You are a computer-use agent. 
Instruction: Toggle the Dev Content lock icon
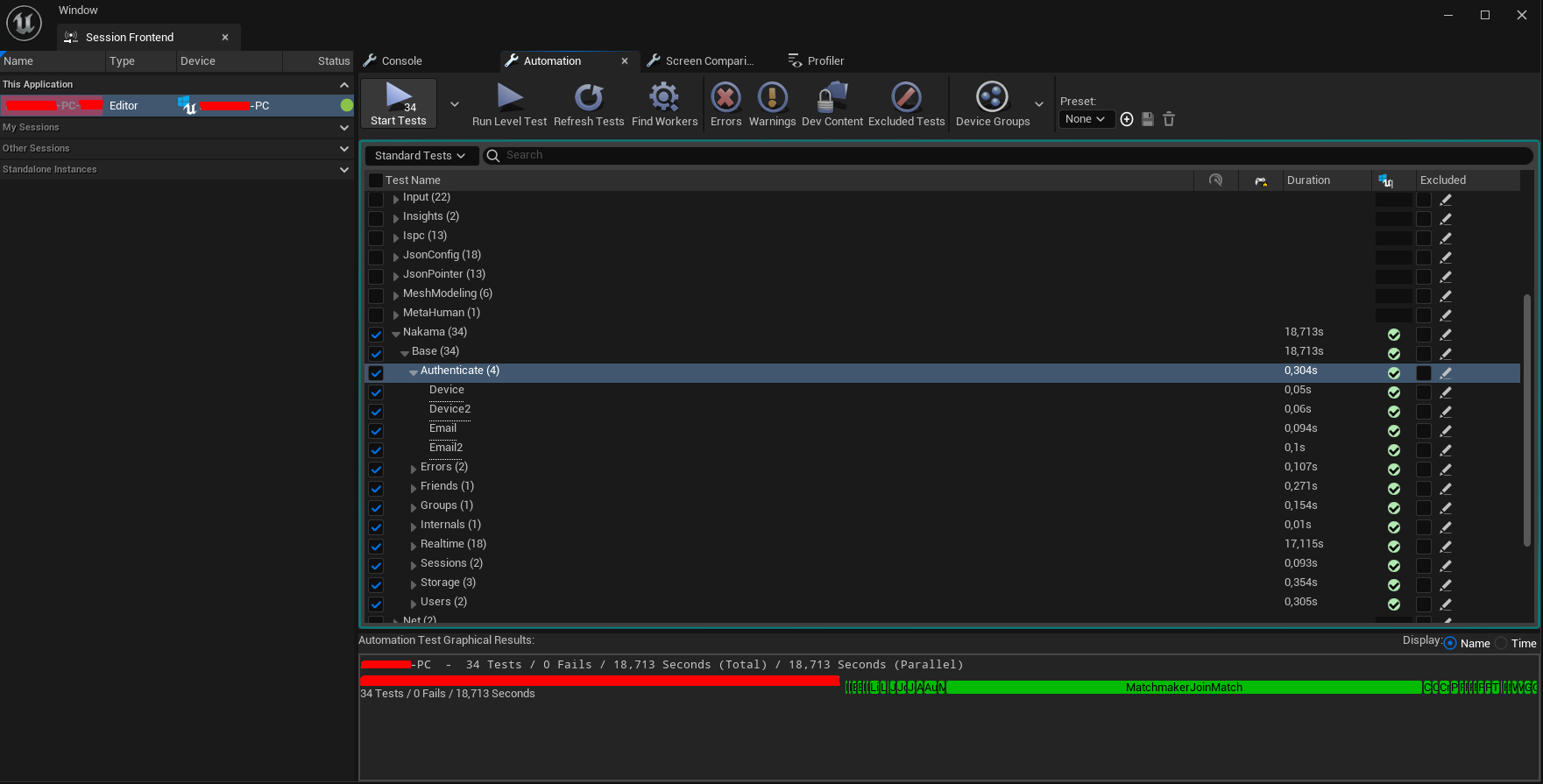point(832,97)
